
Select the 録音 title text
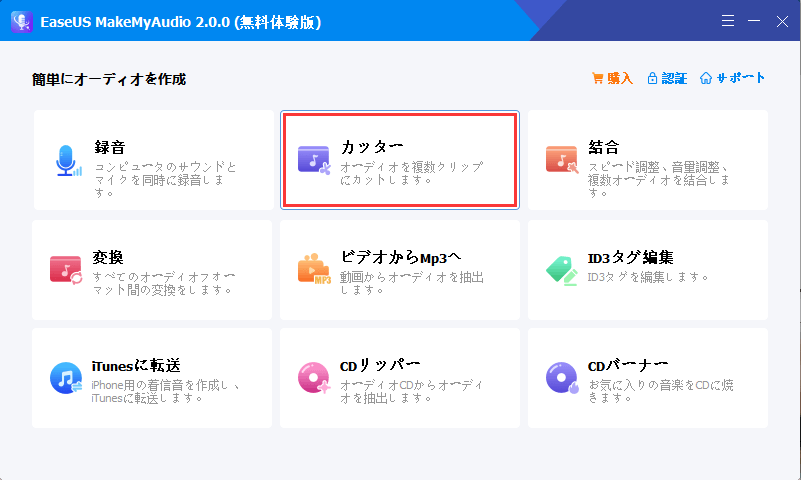tap(109, 147)
